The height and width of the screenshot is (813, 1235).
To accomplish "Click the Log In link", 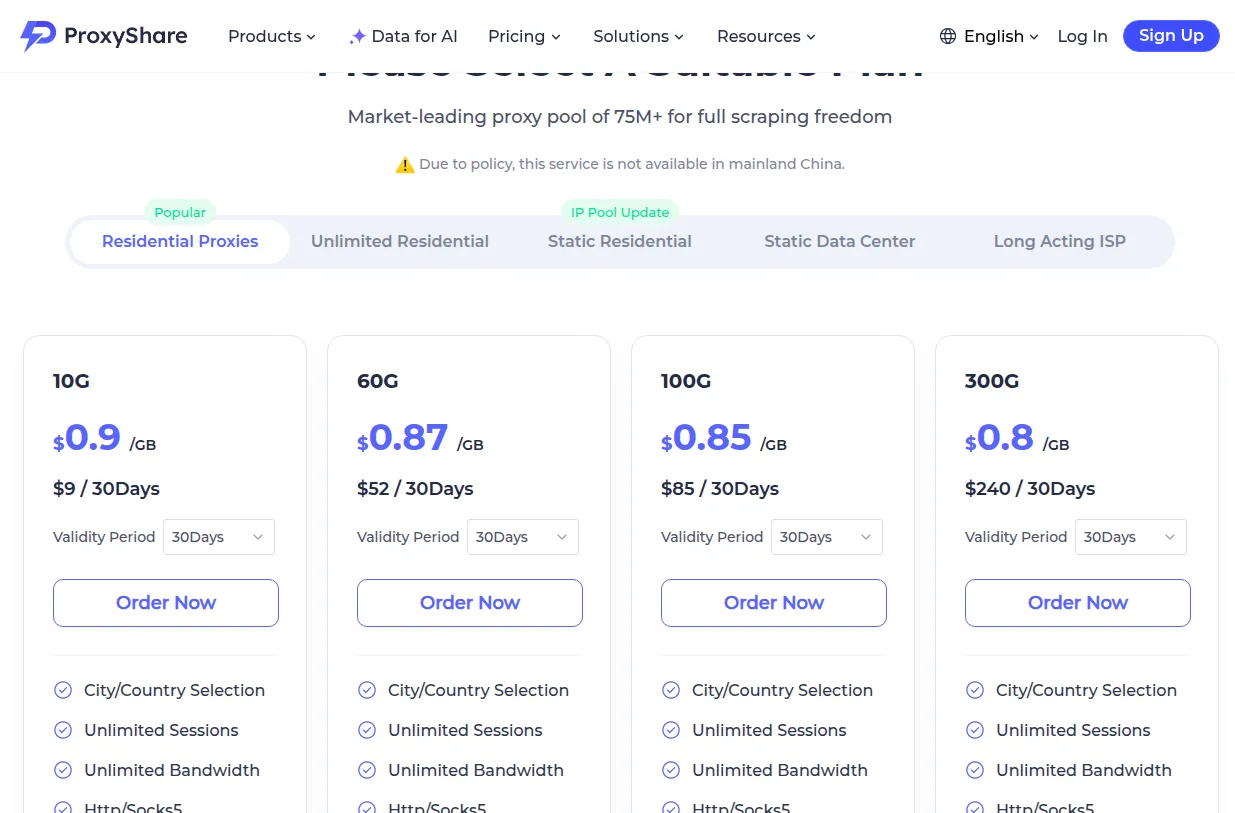I will [x=1082, y=36].
